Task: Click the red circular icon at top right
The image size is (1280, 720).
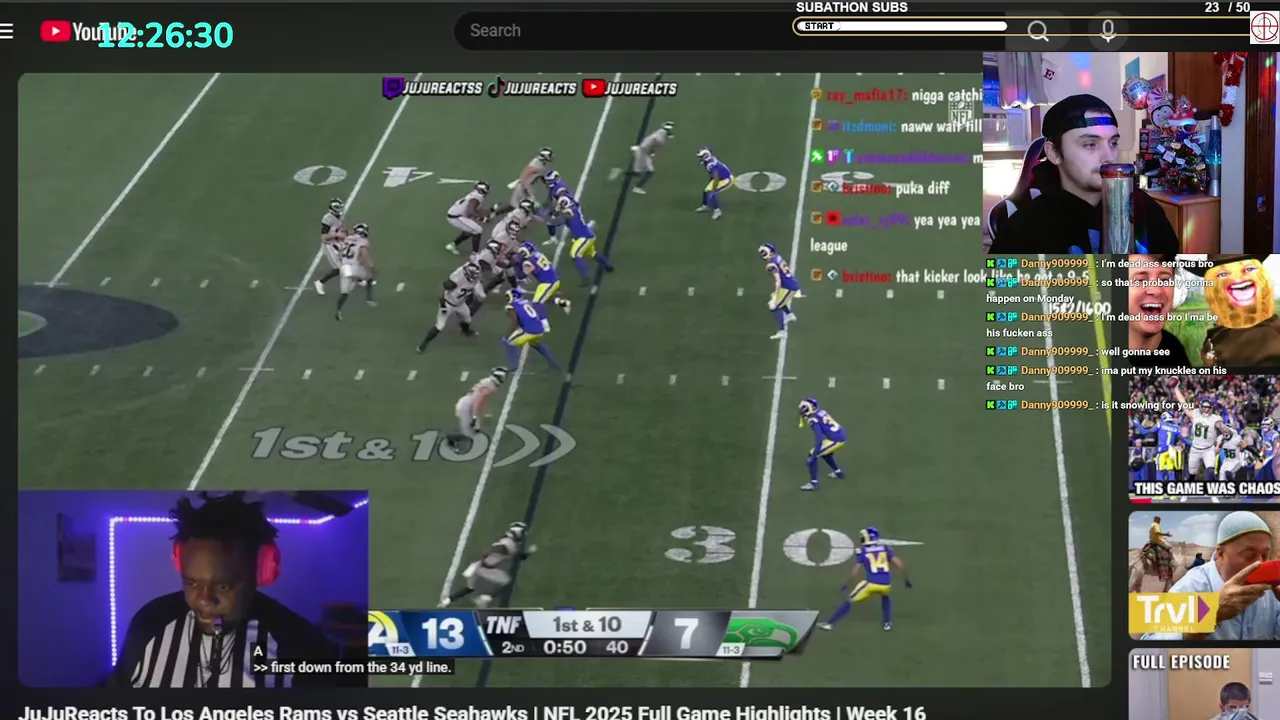Action: tap(1265, 27)
